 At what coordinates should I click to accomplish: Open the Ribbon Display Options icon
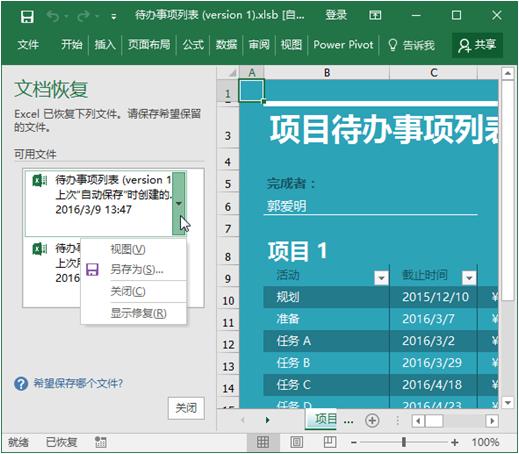click(x=375, y=15)
